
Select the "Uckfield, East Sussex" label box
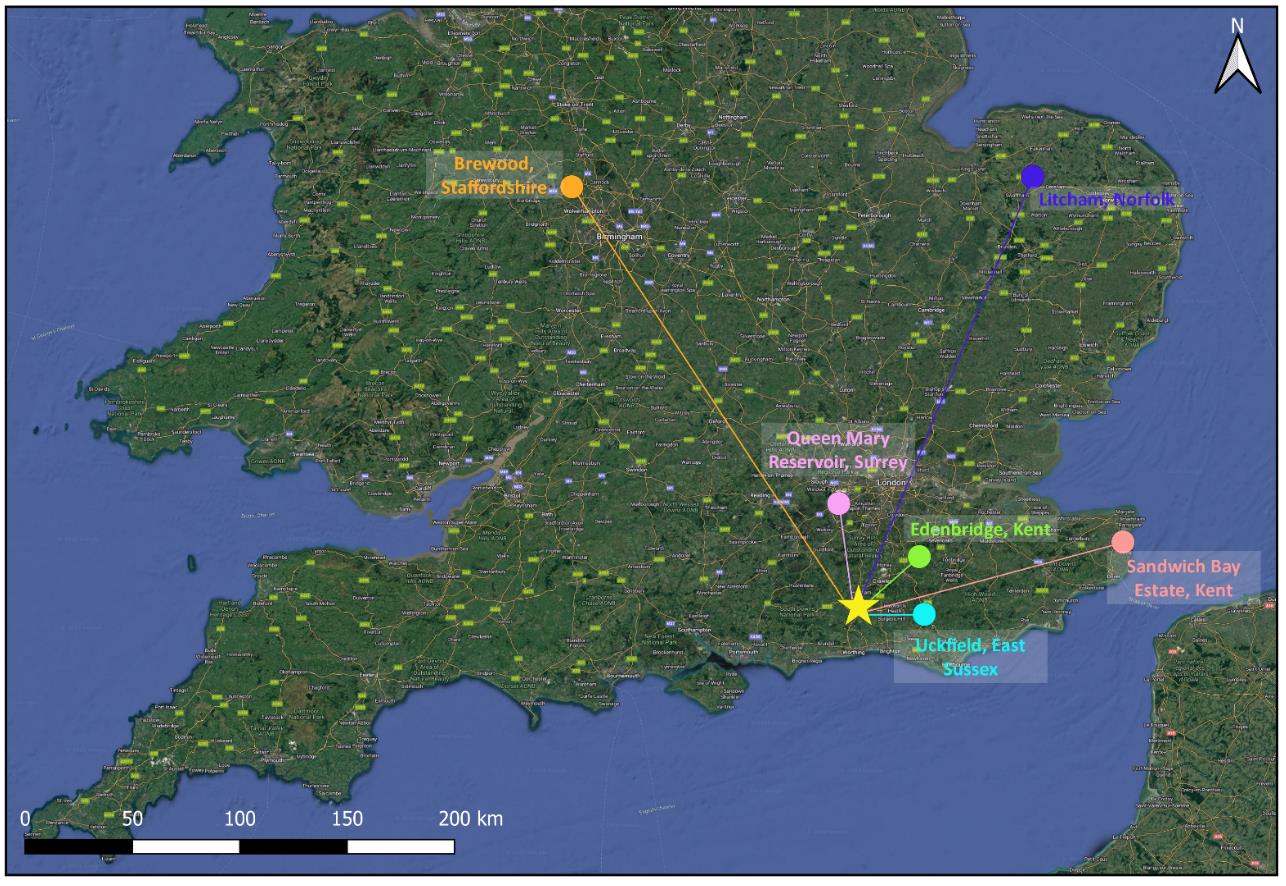coord(970,656)
